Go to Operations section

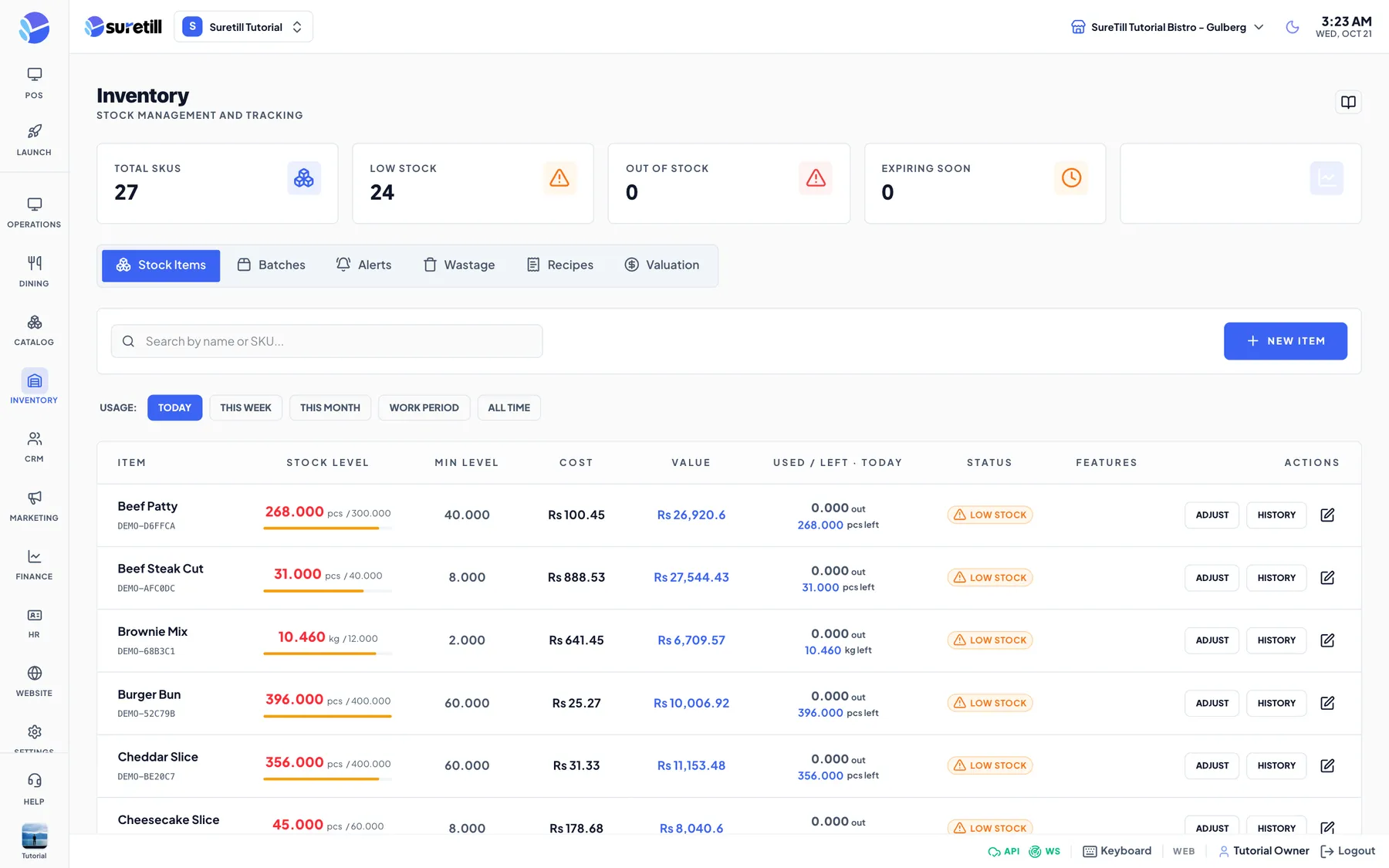pos(34,213)
